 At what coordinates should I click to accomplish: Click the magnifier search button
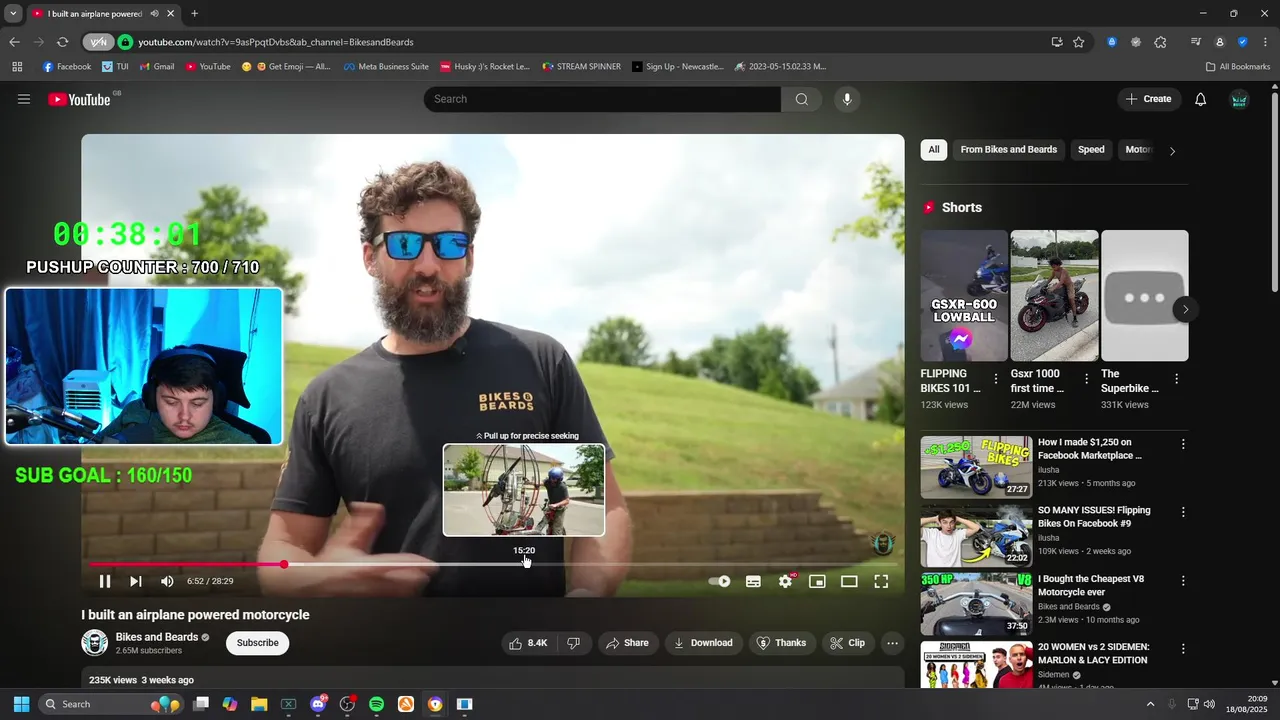[x=802, y=99]
